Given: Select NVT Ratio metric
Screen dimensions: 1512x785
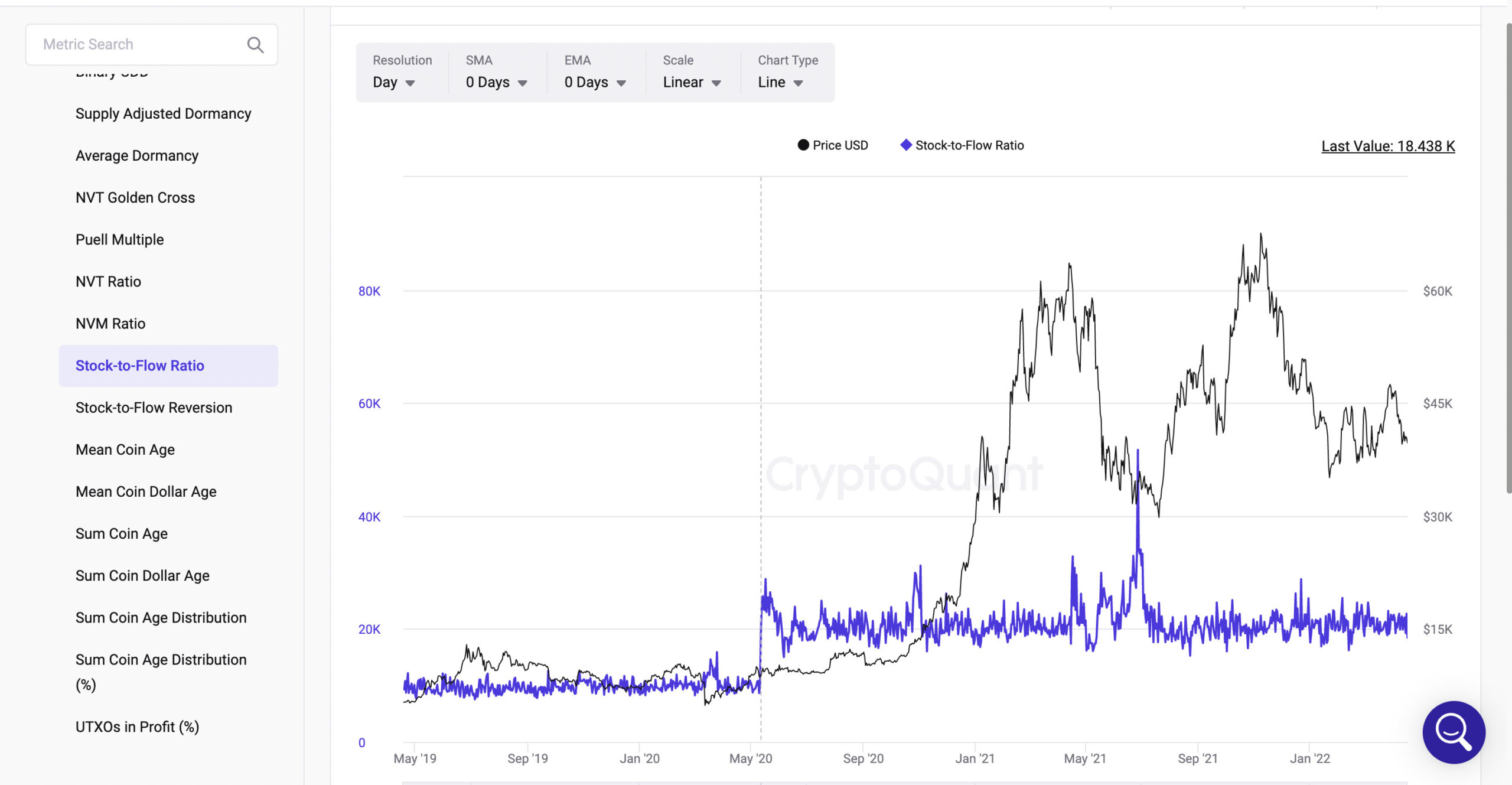Looking at the screenshot, I should [108, 281].
